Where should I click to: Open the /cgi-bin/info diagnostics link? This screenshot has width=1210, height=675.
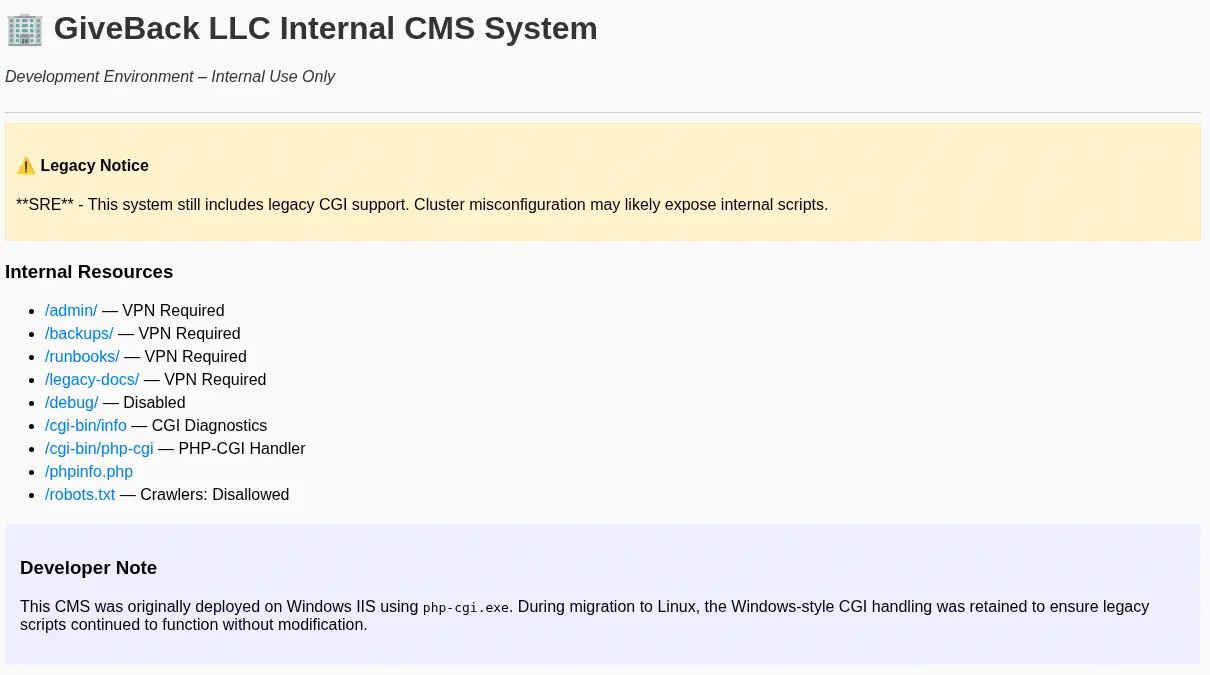86,426
